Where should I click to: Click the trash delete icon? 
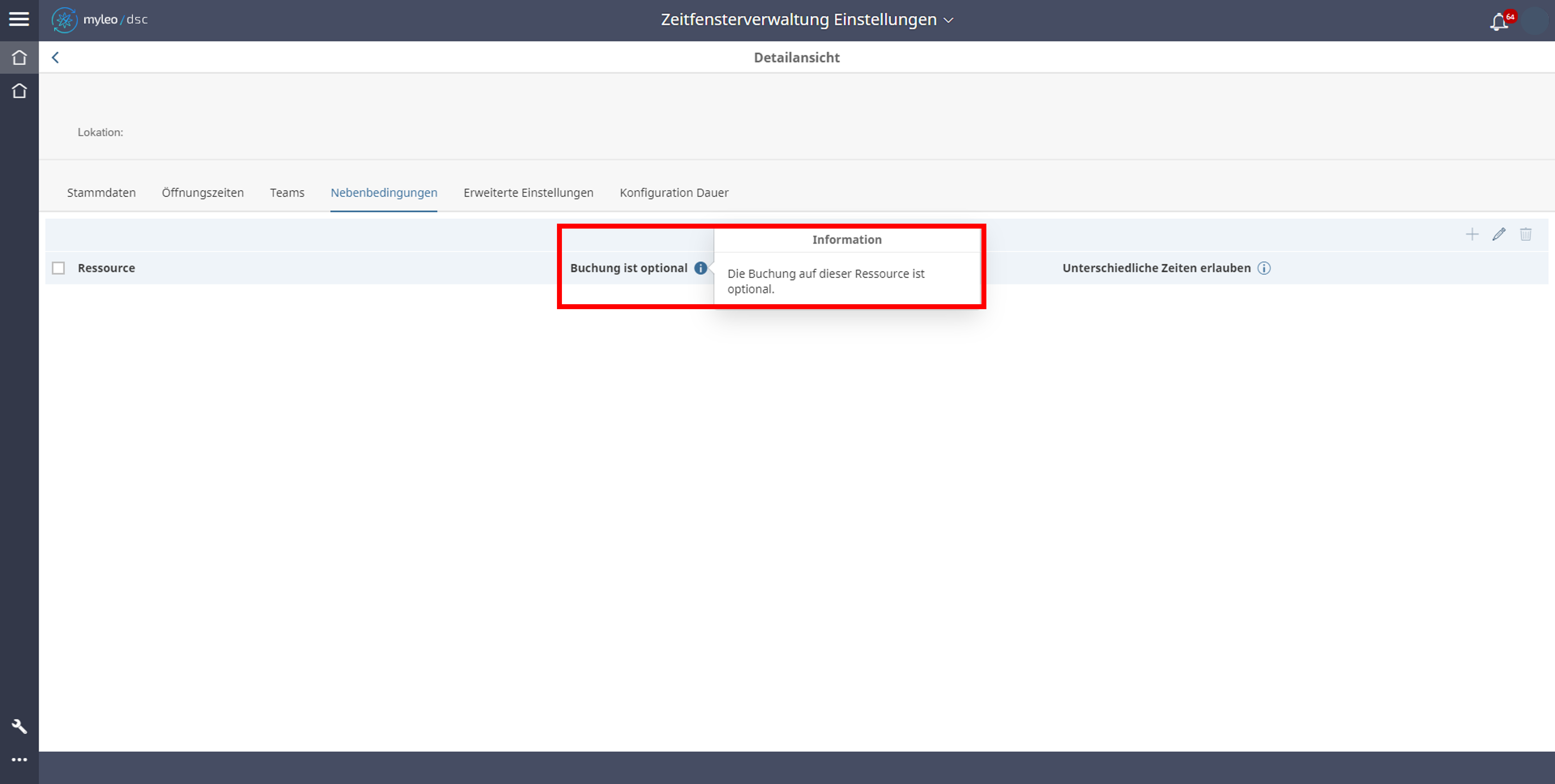point(1525,234)
